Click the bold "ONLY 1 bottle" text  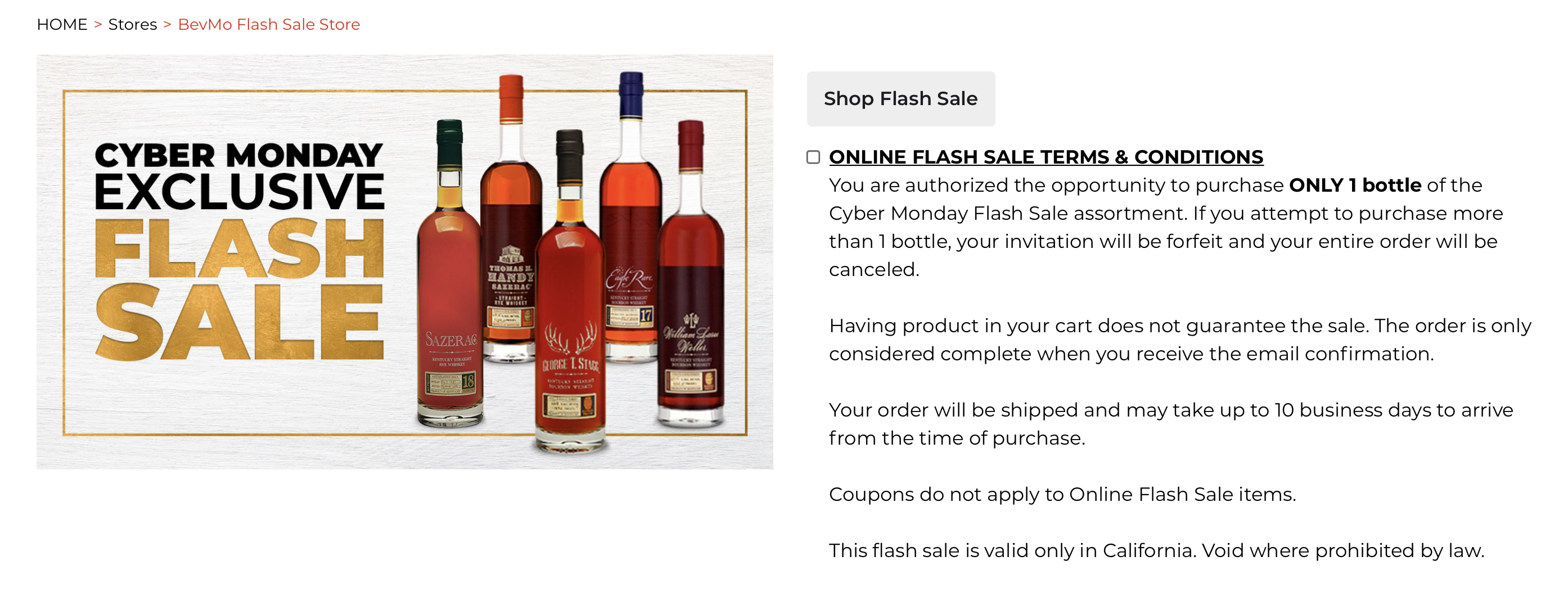coord(1354,185)
